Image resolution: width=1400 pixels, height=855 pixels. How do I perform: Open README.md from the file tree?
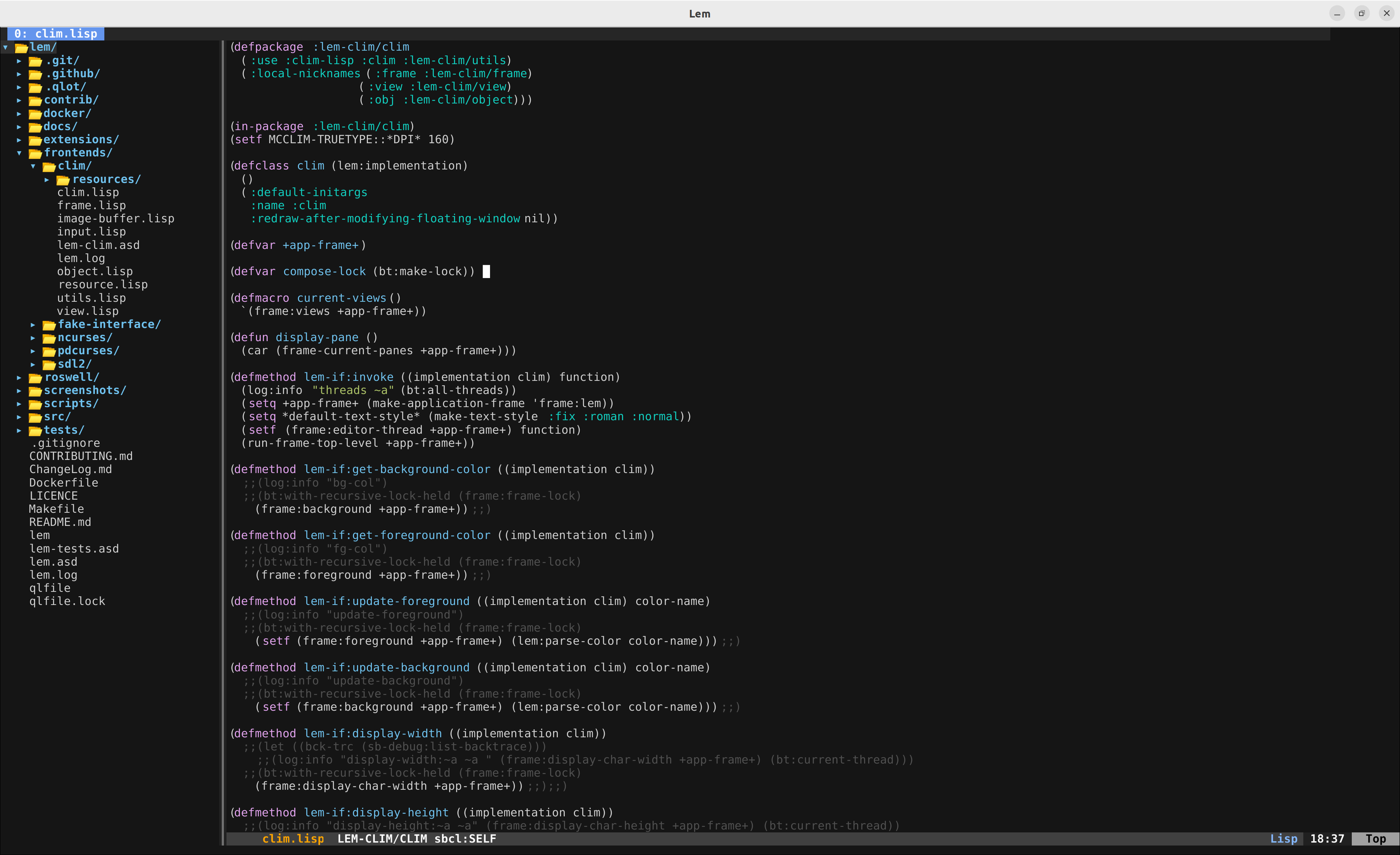[60, 522]
